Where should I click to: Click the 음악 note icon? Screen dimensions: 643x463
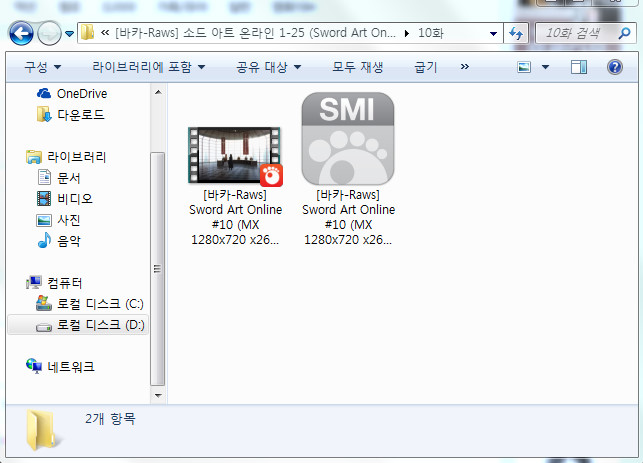44,240
